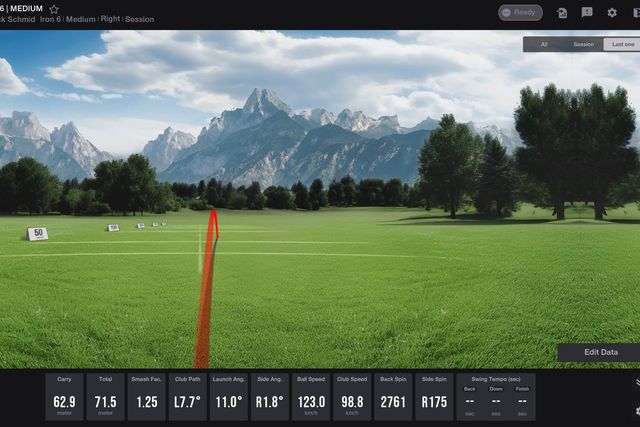Open the feedback message icon

pos(587,13)
